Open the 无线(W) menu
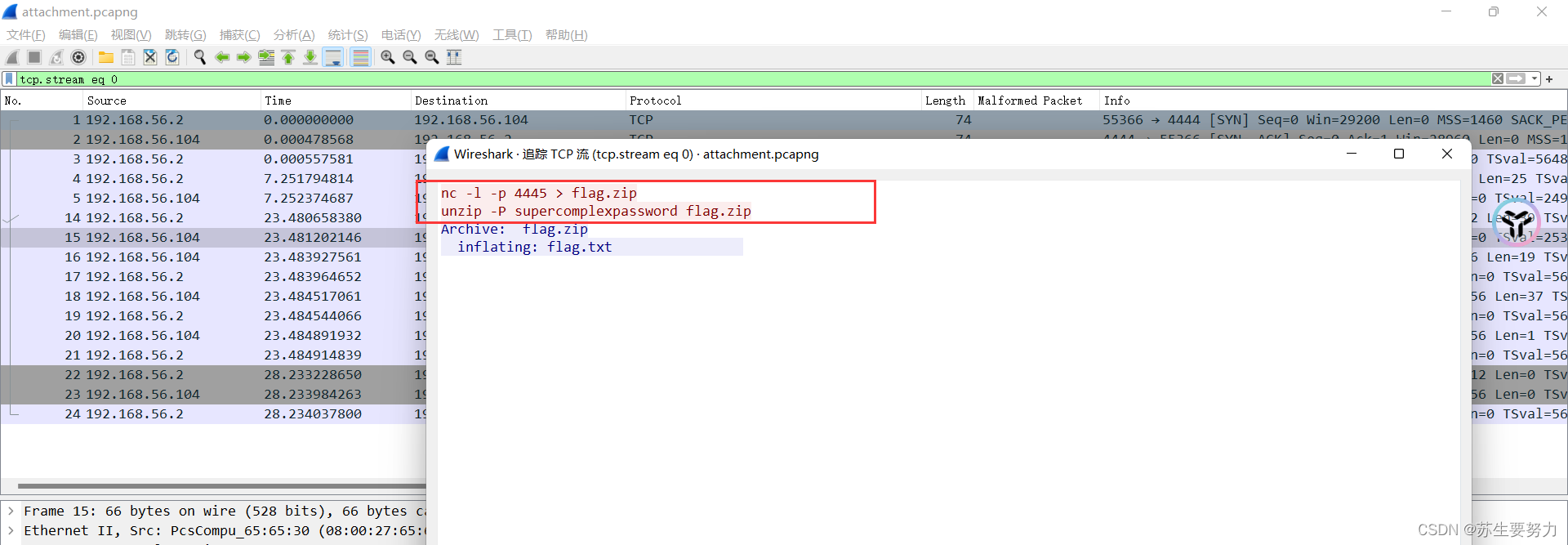This screenshot has height=545, width=1568. pyautogui.click(x=457, y=35)
